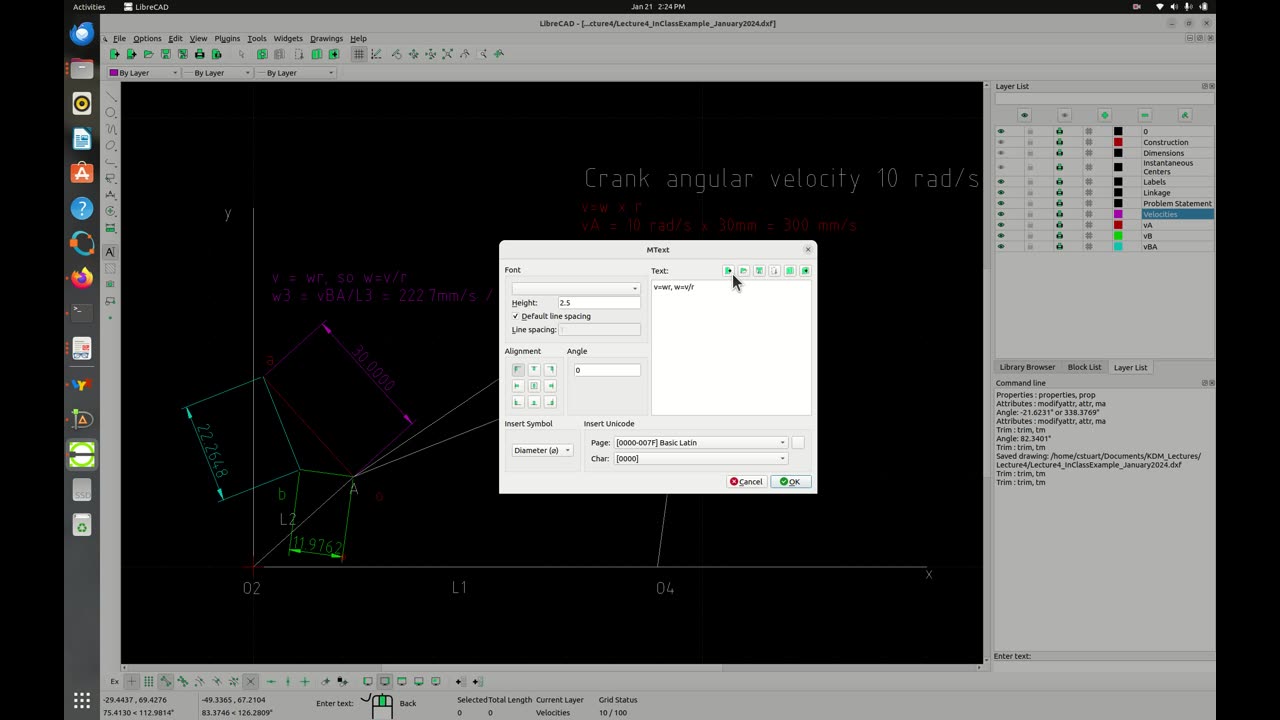
Task: Click the load text from file icon
Action: coord(743,271)
